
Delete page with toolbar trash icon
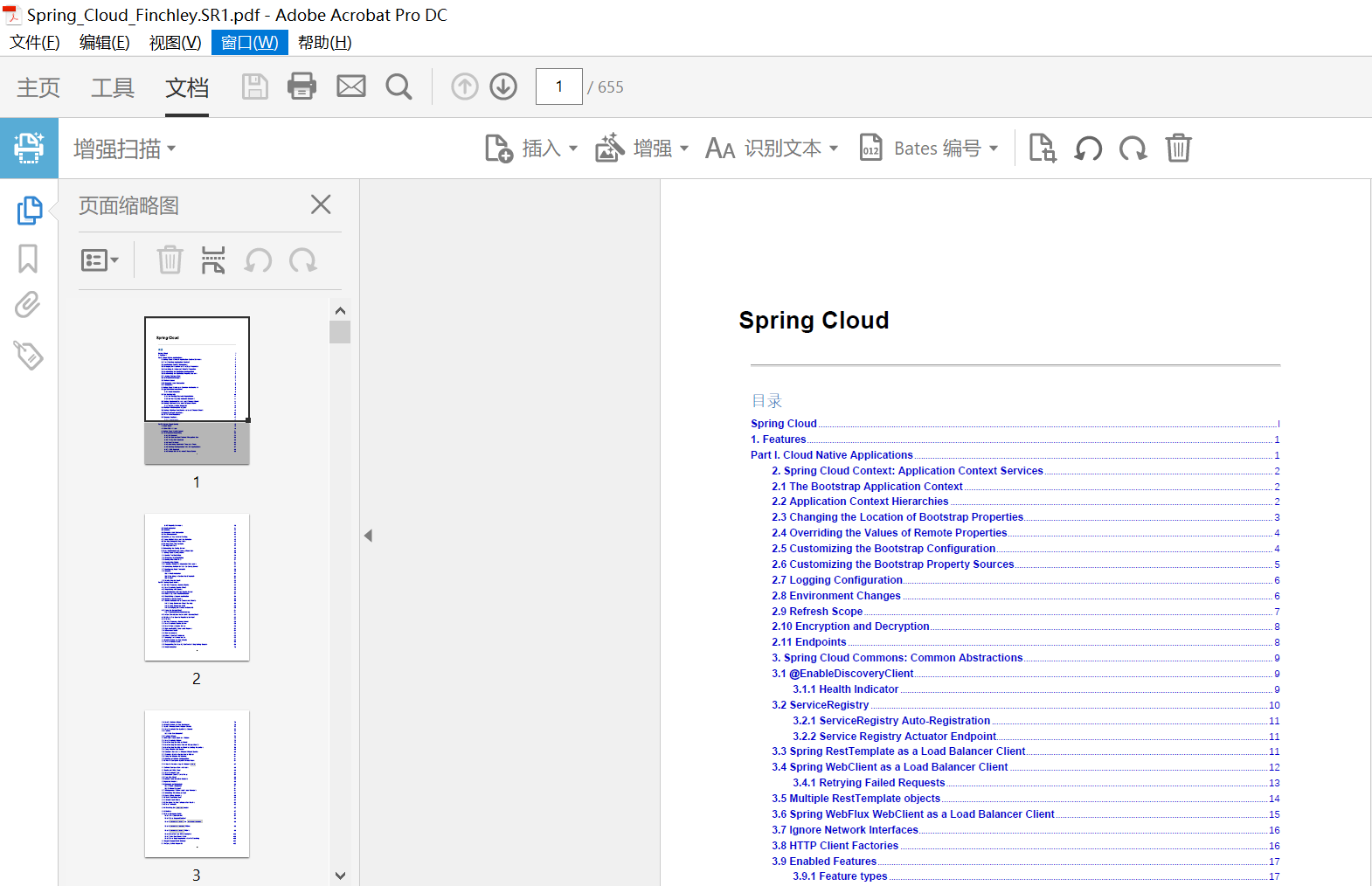pyautogui.click(x=1178, y=149)
